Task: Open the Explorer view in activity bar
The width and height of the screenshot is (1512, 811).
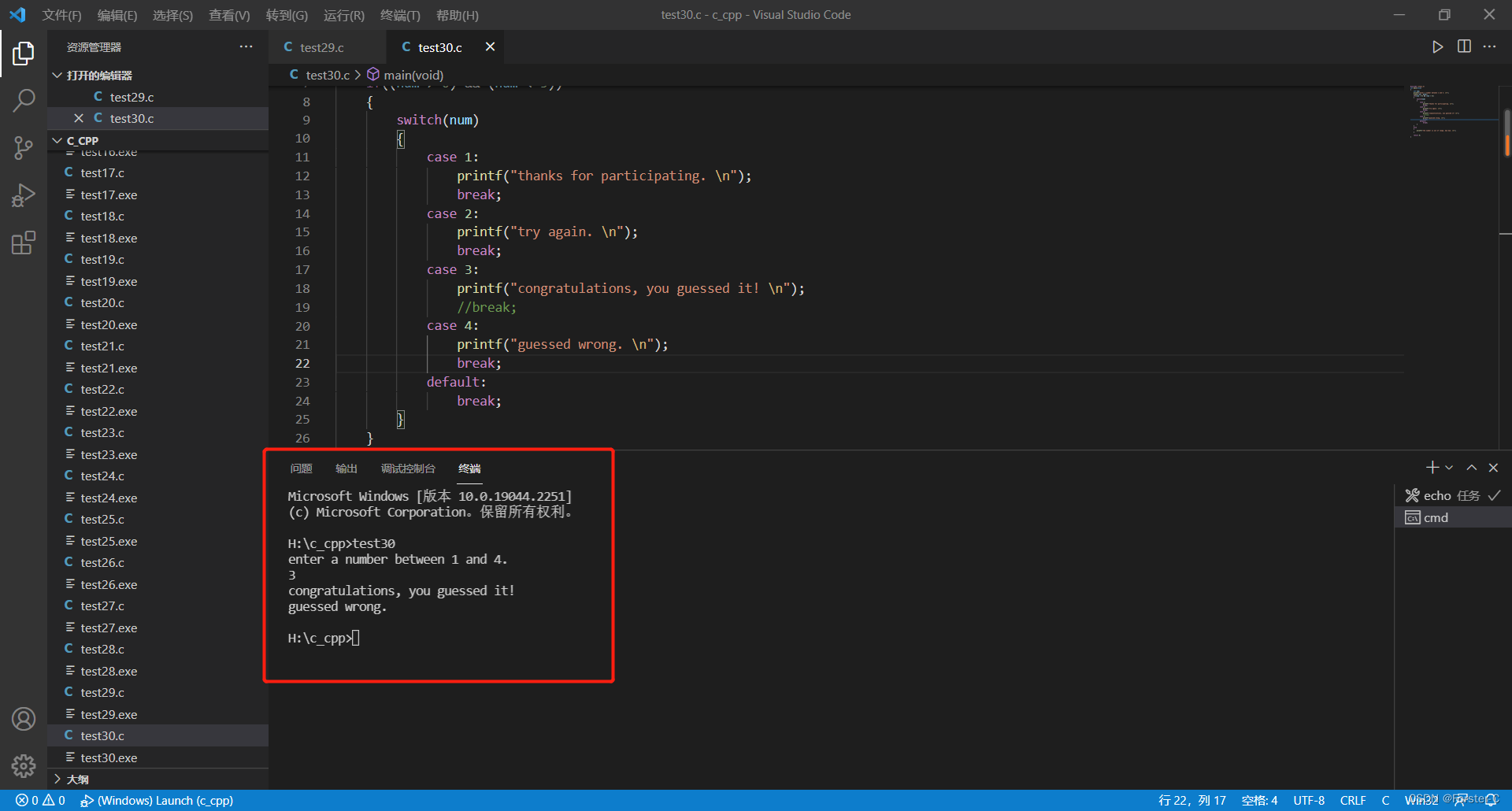Action: pos(24,54)
